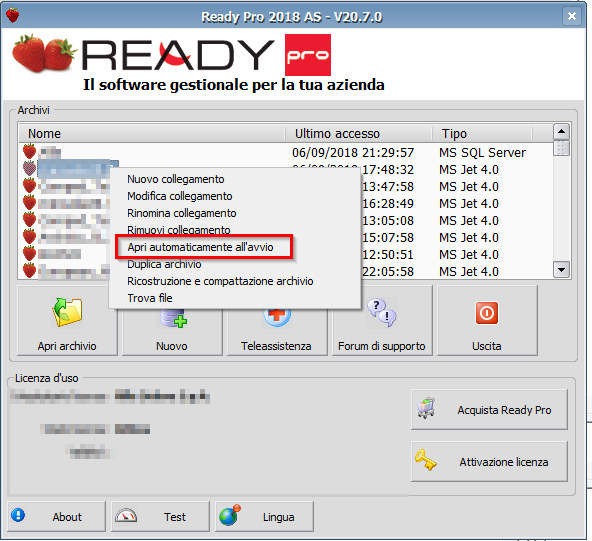Choose 'Trova file' in context menu
Image resolution: width=592 pixels, height=541 pixels.
[x=150, y=298]
